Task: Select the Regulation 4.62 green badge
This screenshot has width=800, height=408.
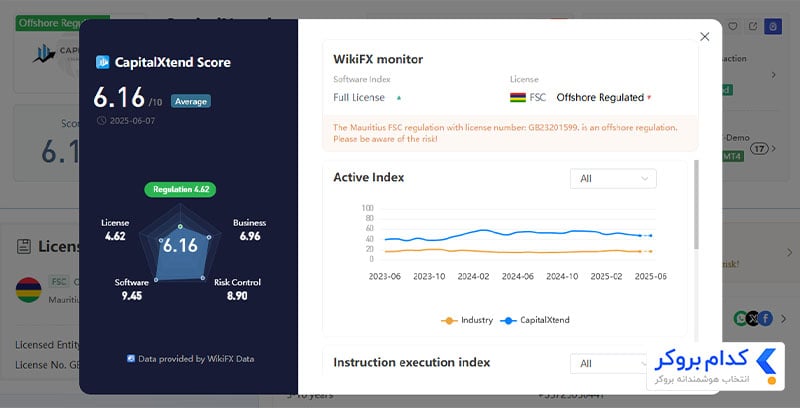Action: click(180, 189)
